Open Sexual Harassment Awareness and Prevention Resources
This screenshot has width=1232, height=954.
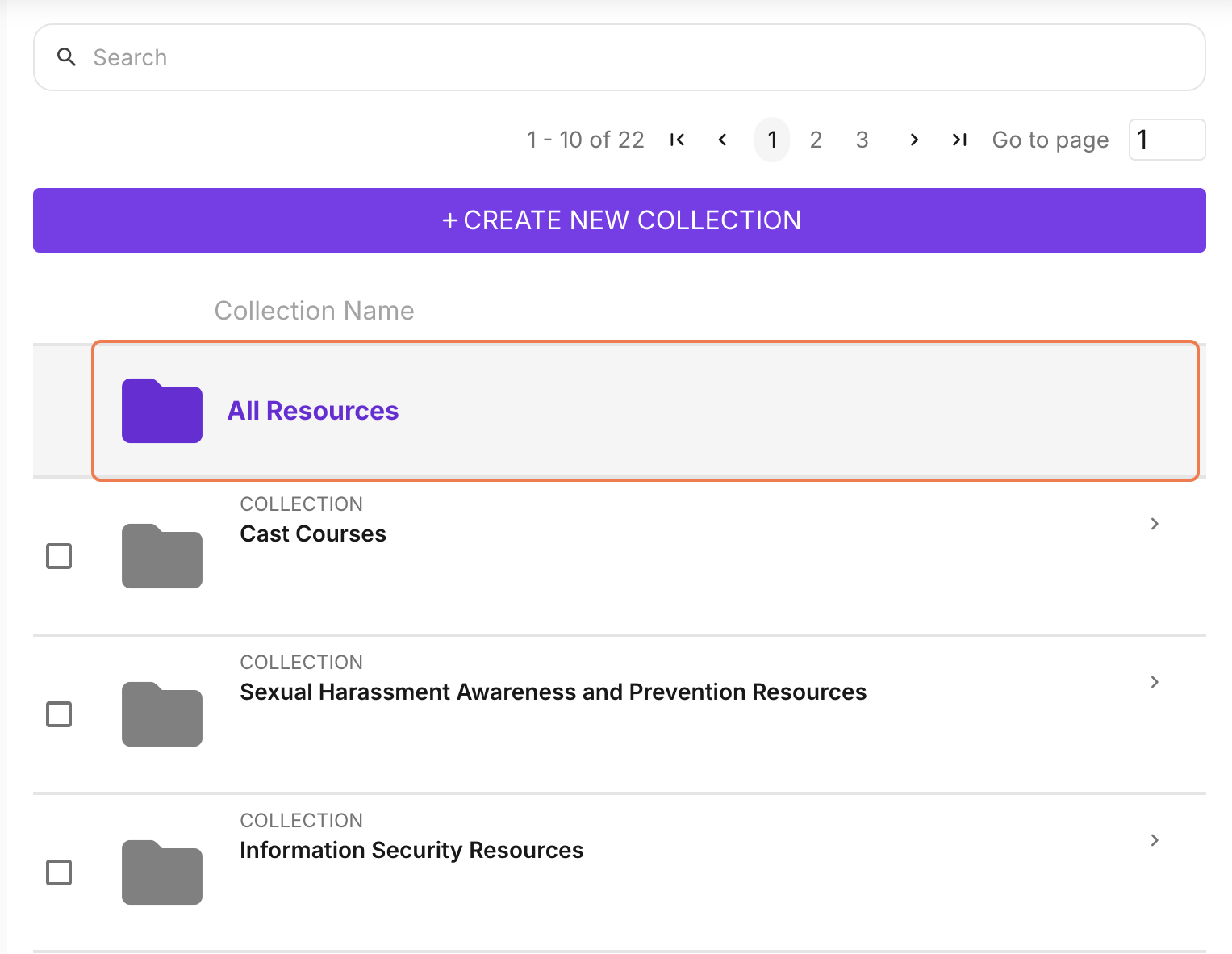553,692
